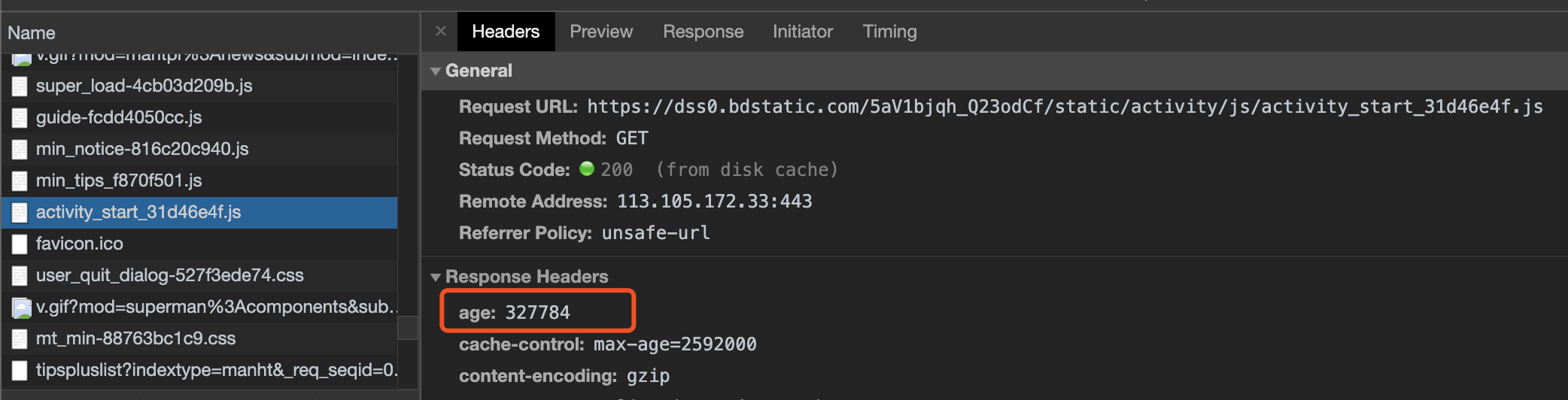Select the tipspluslist request row

(x=217, y=371)
